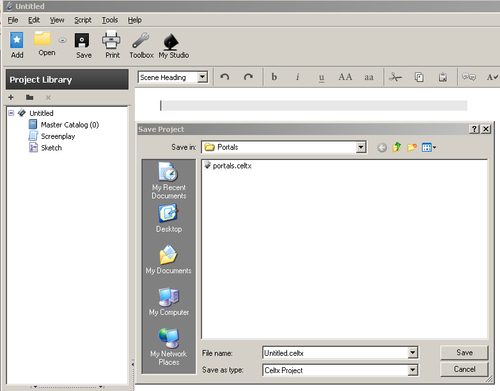Expand the File name dropdown arrow
The width and height of the screenshot is (500, 391).
(413, 353)
